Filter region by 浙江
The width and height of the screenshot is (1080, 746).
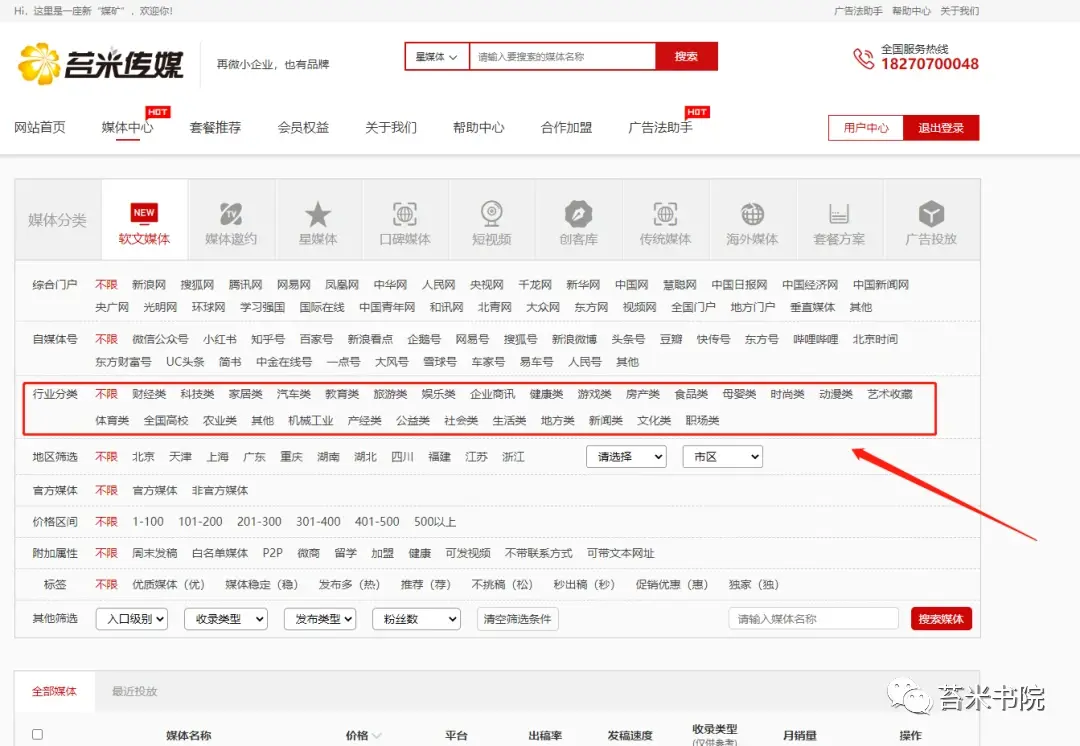513,457
